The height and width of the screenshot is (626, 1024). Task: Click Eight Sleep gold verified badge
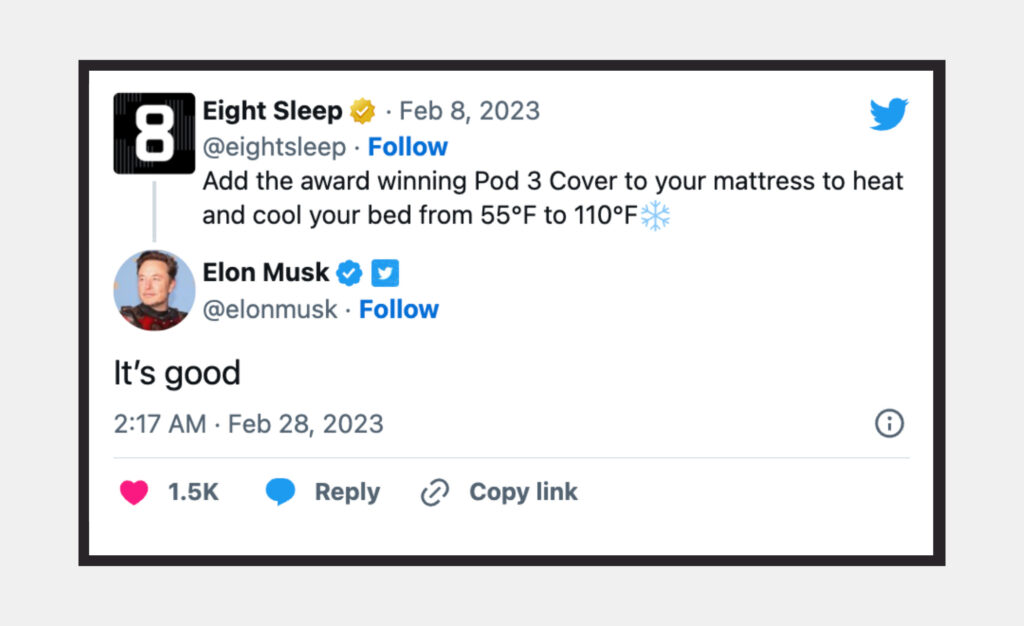[362, 111]
